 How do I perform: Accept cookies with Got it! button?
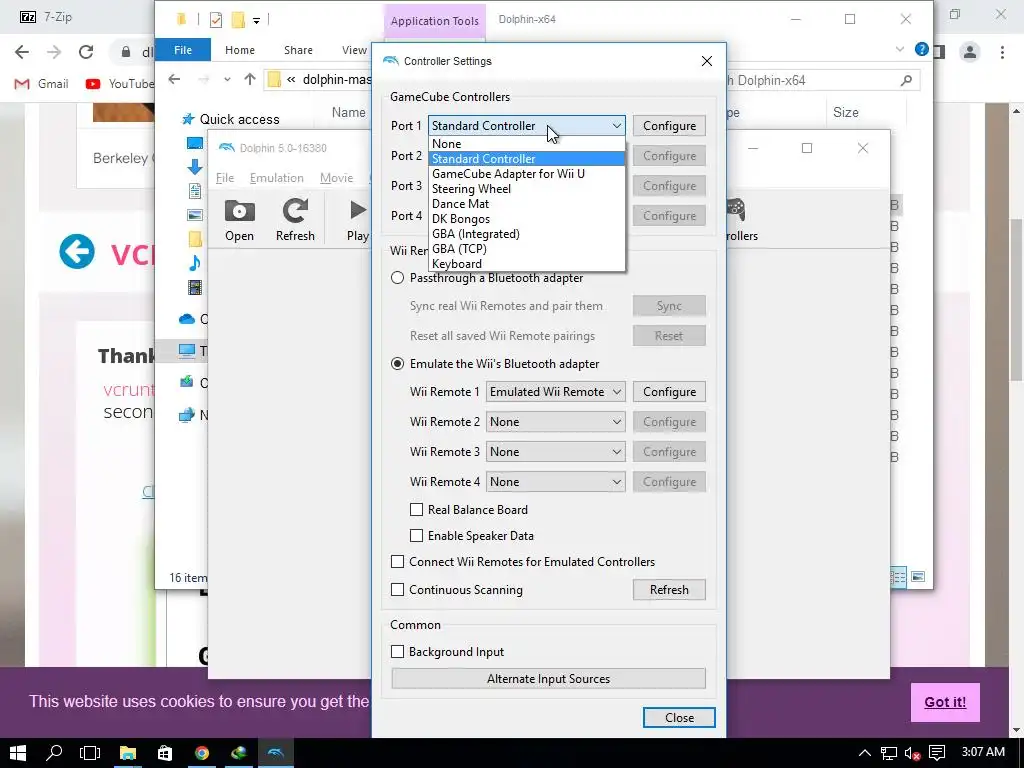[x=945, y=702]
